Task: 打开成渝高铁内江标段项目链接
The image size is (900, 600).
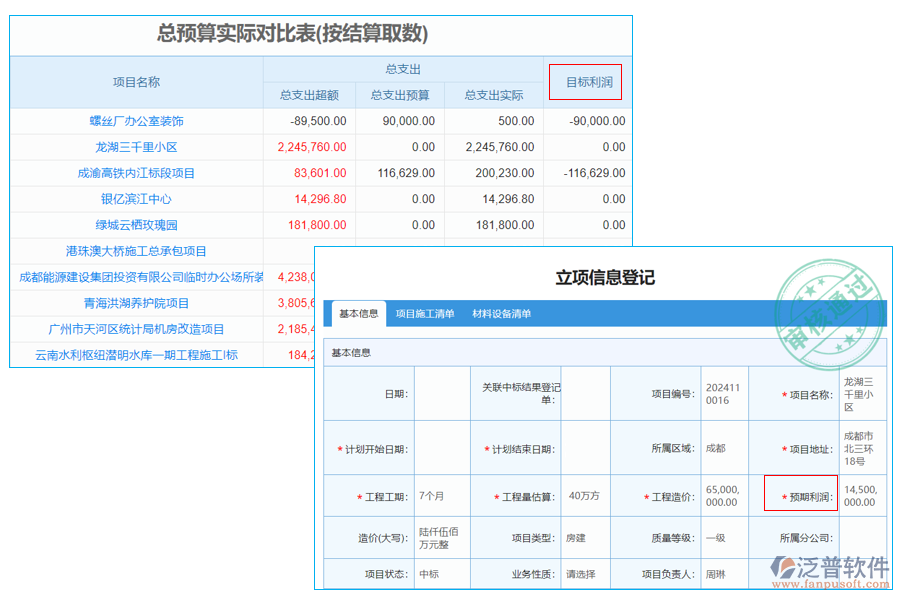Action: pyautogui.click(x=135, y=173)
